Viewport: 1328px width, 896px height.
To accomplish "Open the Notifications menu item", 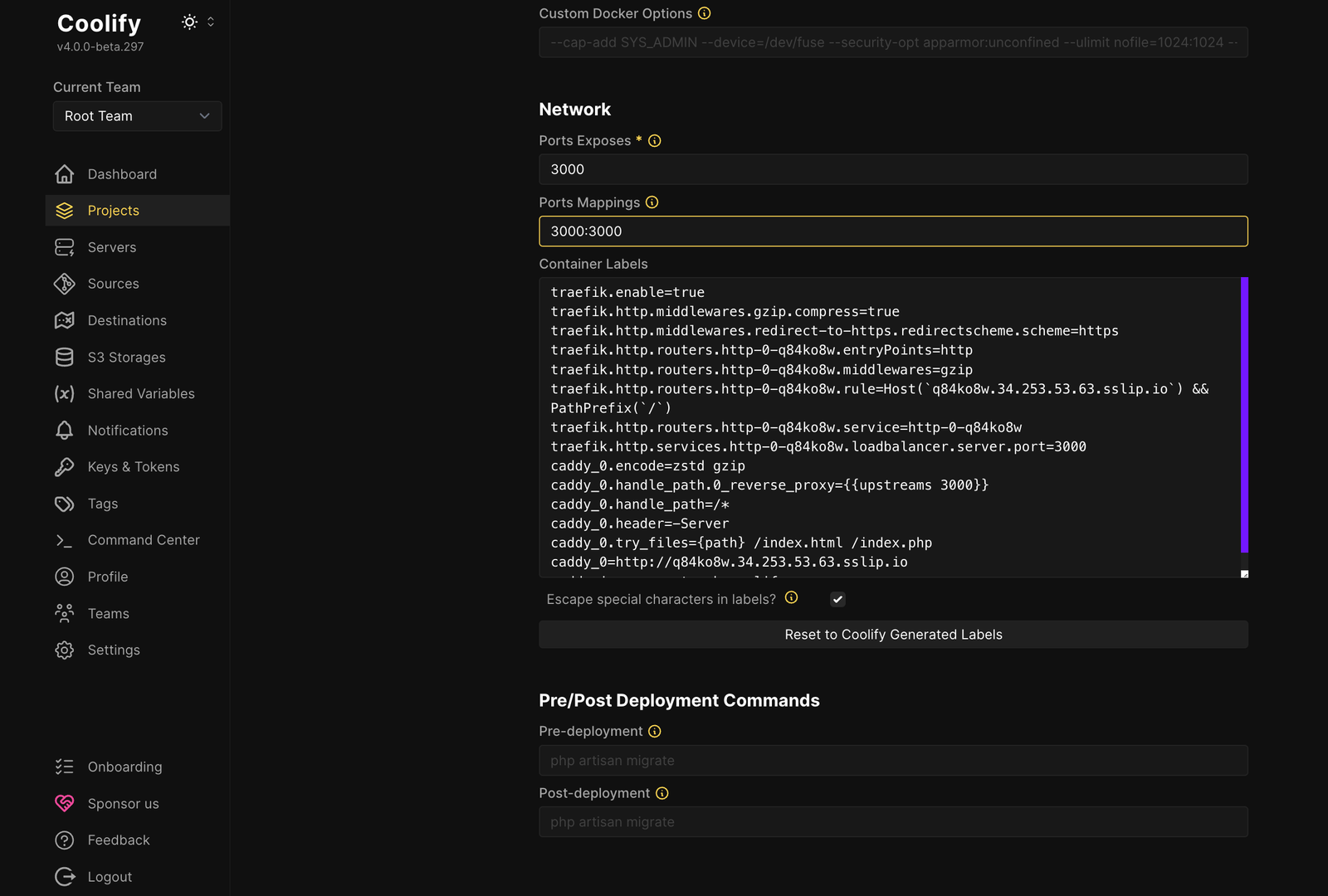I will click(126, 430).
